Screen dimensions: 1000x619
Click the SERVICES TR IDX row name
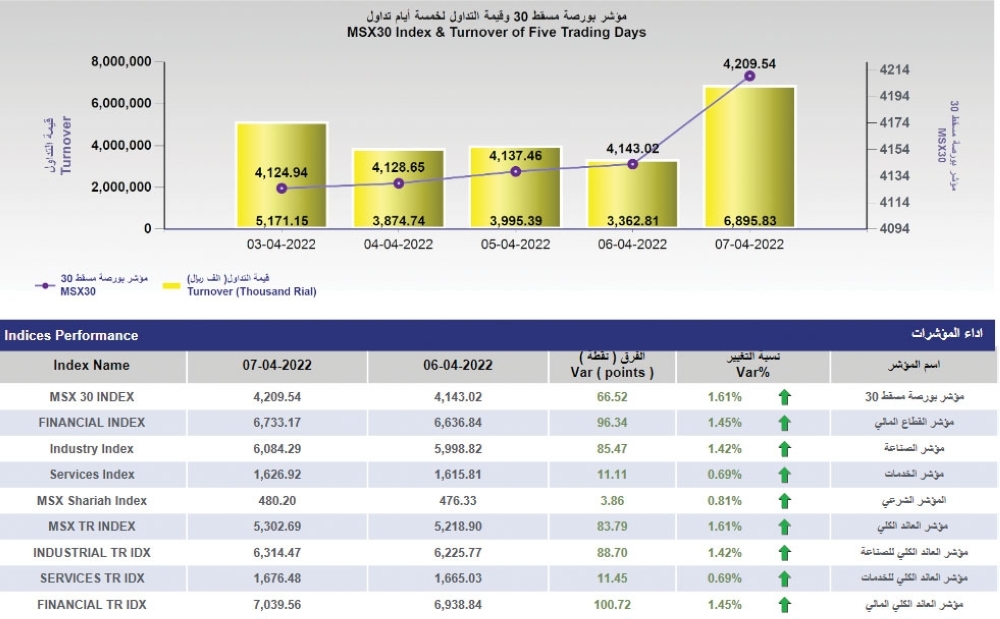click(x=92, y=578)
